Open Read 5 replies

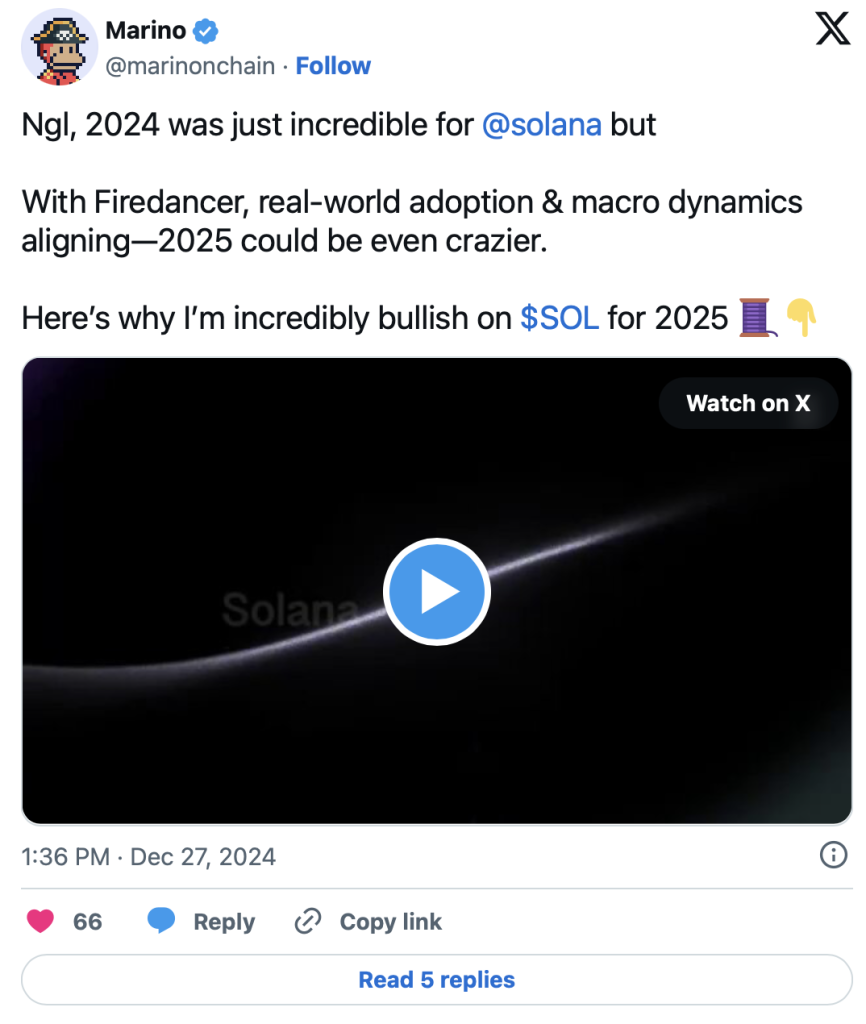click(437, 980)
